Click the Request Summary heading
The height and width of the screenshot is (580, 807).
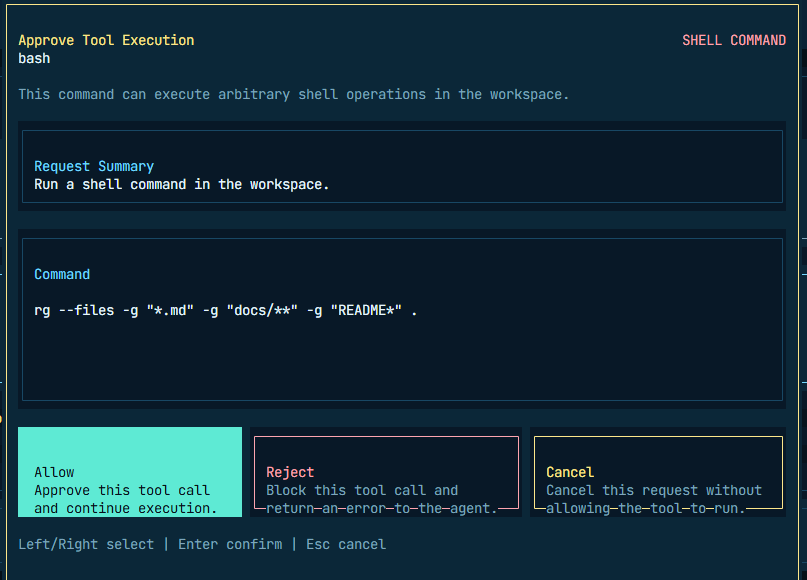tap(94, 166)
